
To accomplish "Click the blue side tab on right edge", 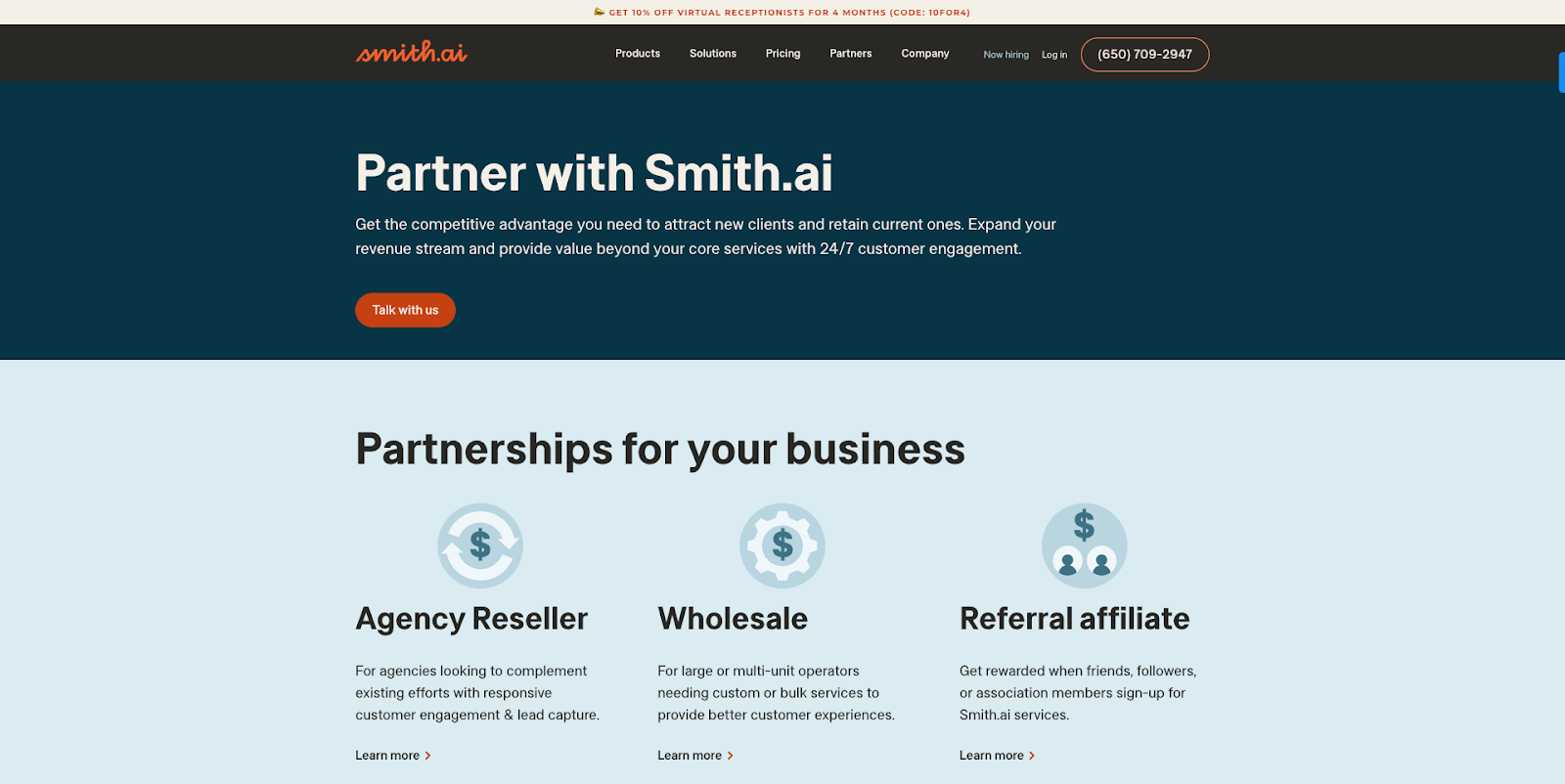I will point(1561,72).
